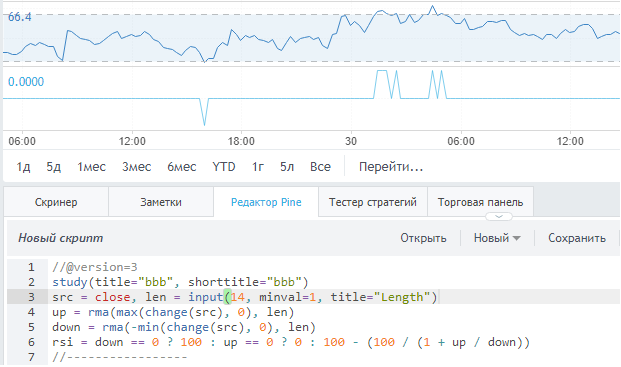Switch to the Тестер стратегий tab
The height and width of the screenshot is (367, 621).
373,202
